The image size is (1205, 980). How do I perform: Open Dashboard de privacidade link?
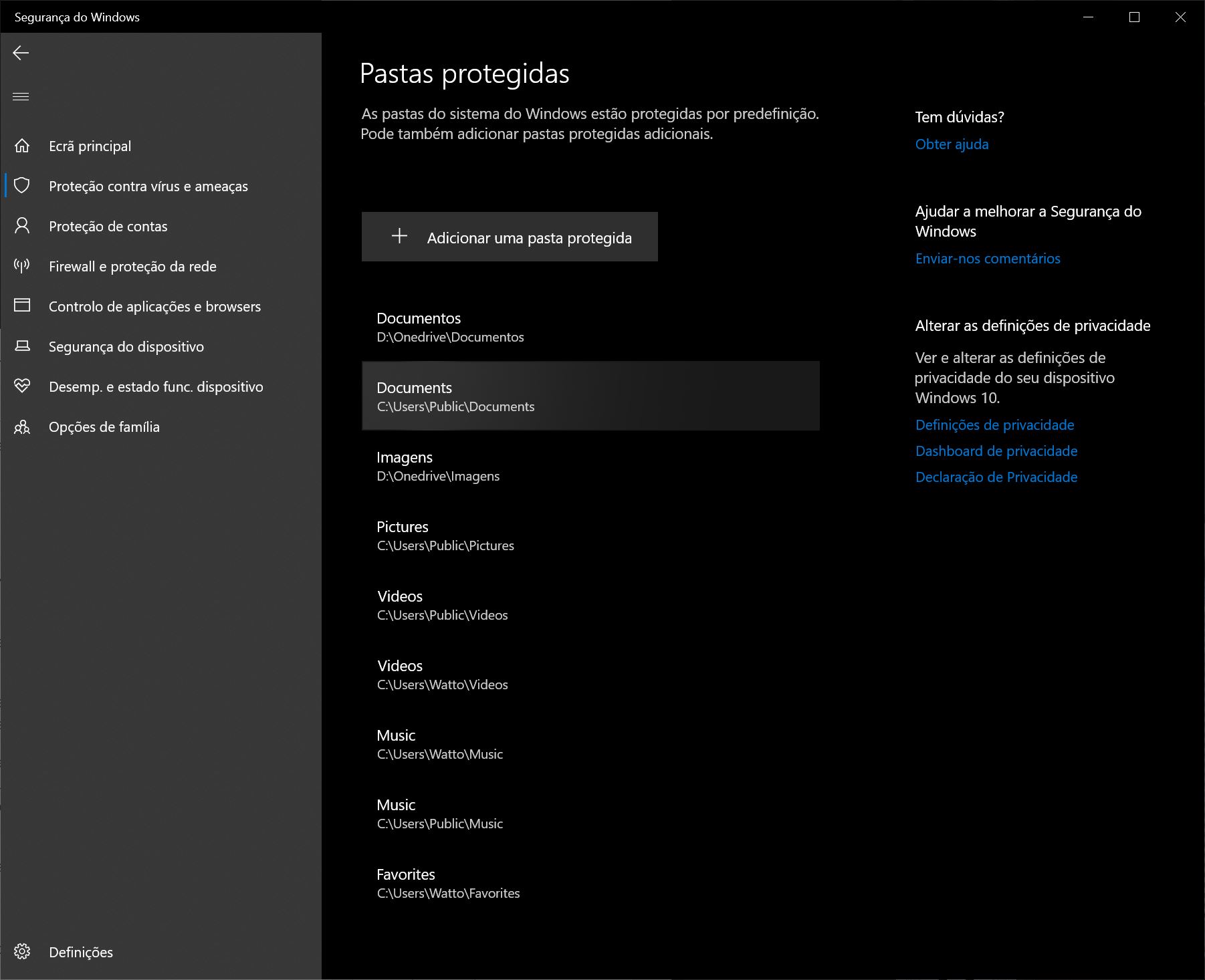[996, 451]
